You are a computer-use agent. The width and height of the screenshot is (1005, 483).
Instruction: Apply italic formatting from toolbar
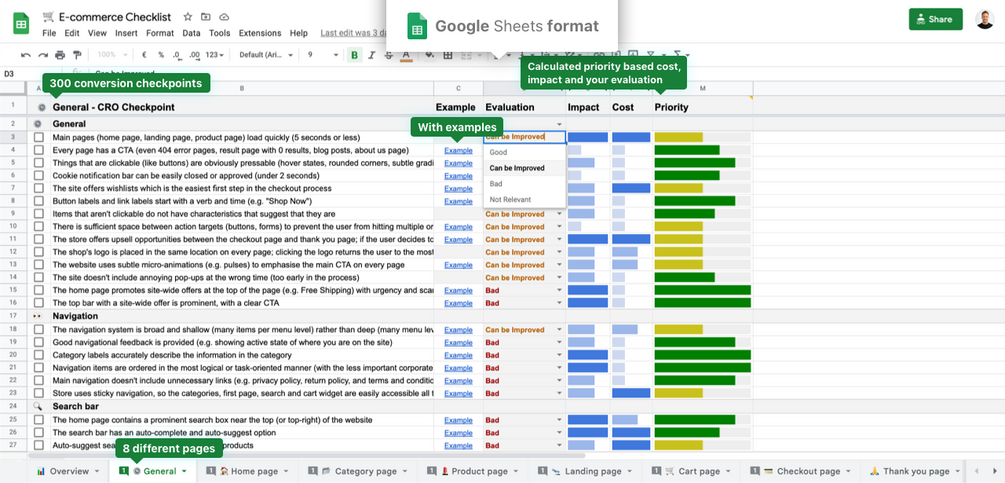(372, 55)
